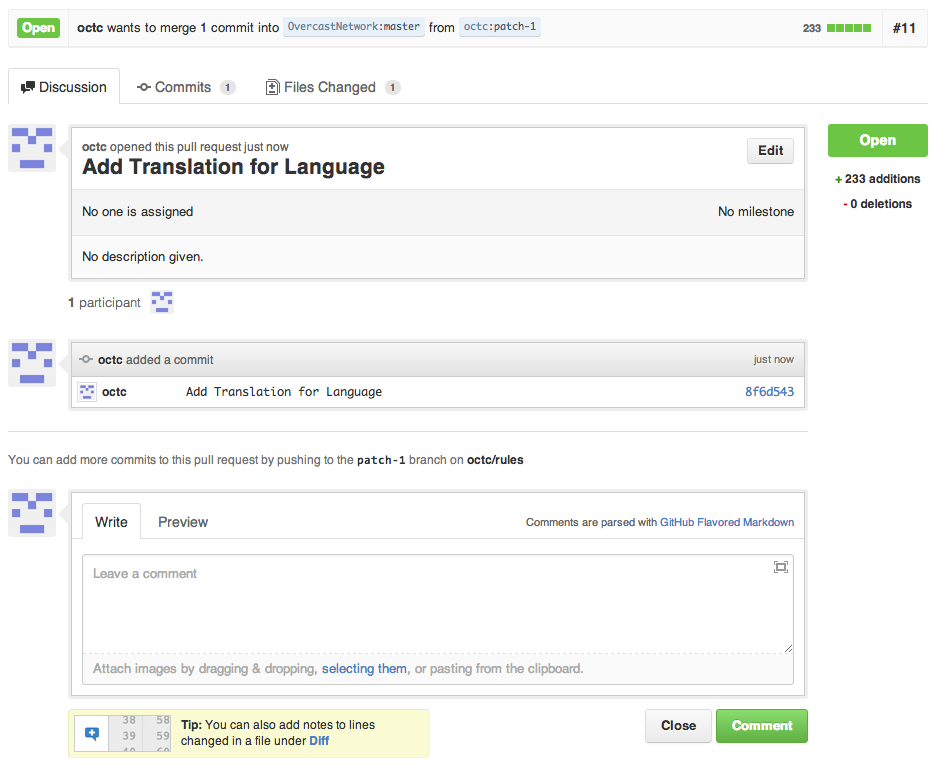Click the commit icon before 'octc added a commit'
Viewport: 936px width, 766px height.
(x=87, y=359)
